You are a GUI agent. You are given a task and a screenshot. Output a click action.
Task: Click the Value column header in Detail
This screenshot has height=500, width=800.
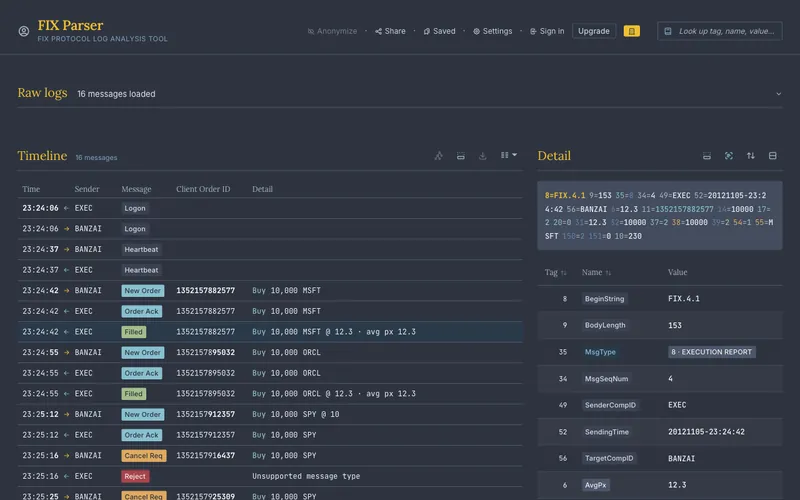(x=678, y=272)
